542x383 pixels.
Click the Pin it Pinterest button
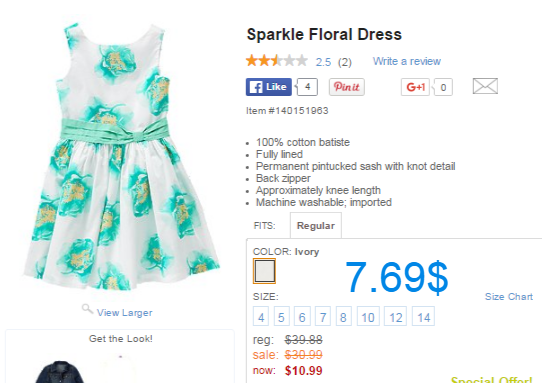[x=347, y=87]
